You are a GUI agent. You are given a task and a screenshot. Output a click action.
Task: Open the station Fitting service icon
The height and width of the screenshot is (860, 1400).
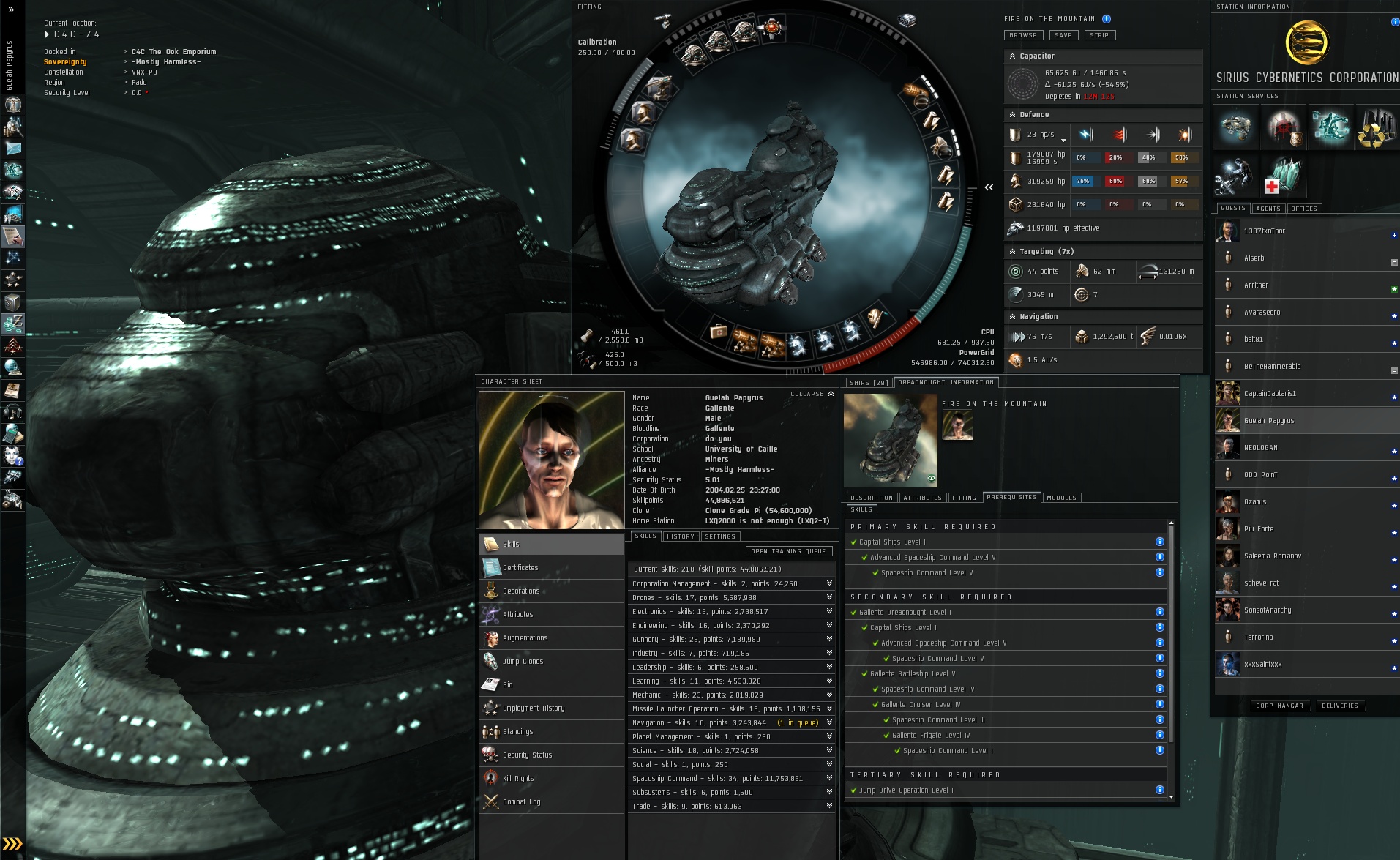[x=1236, y=127]
